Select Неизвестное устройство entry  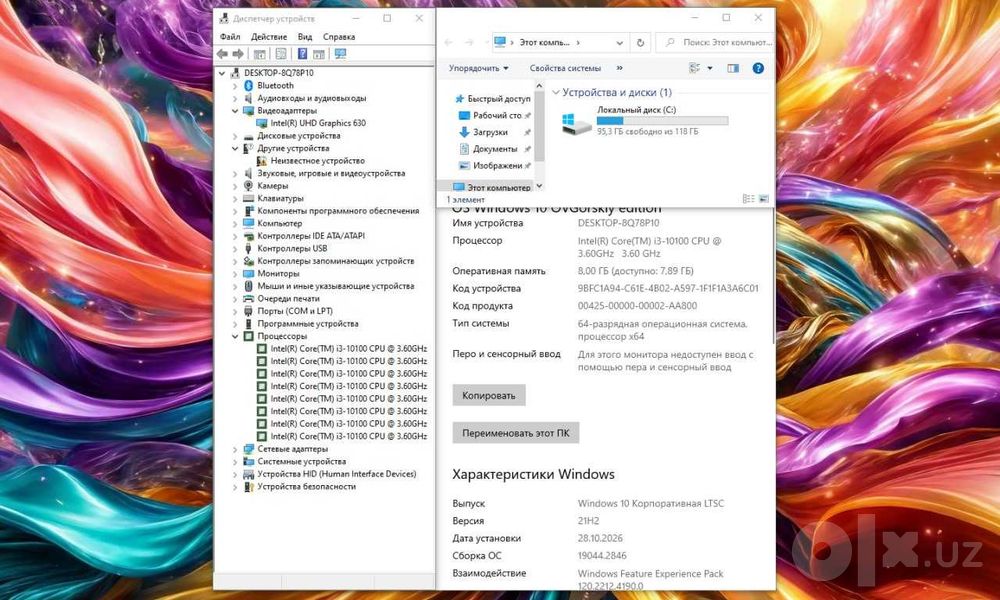coord(317,161)
